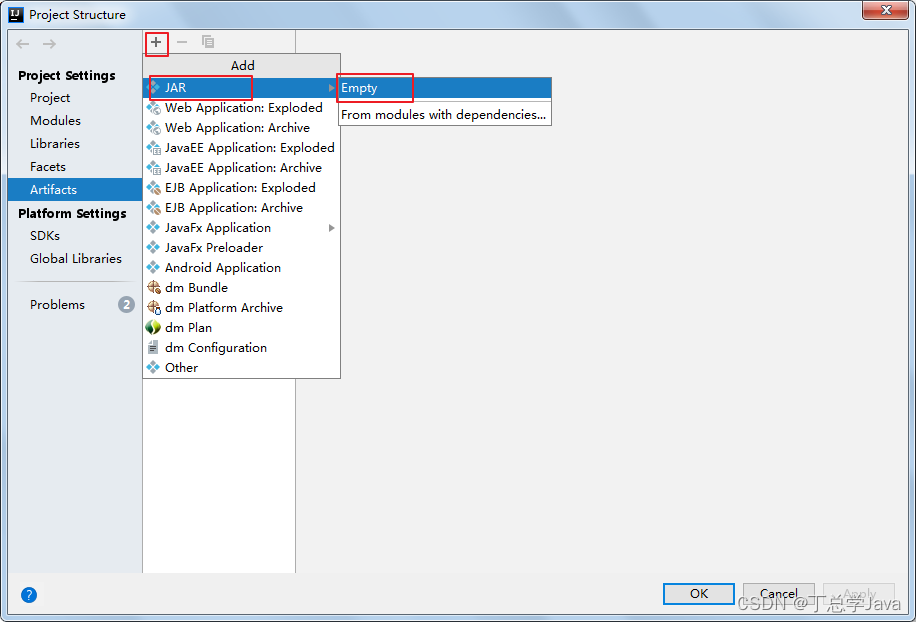Click the JavaEE Application: Archive icon
This screenshot has height=622, width=916.
[153, 168]
